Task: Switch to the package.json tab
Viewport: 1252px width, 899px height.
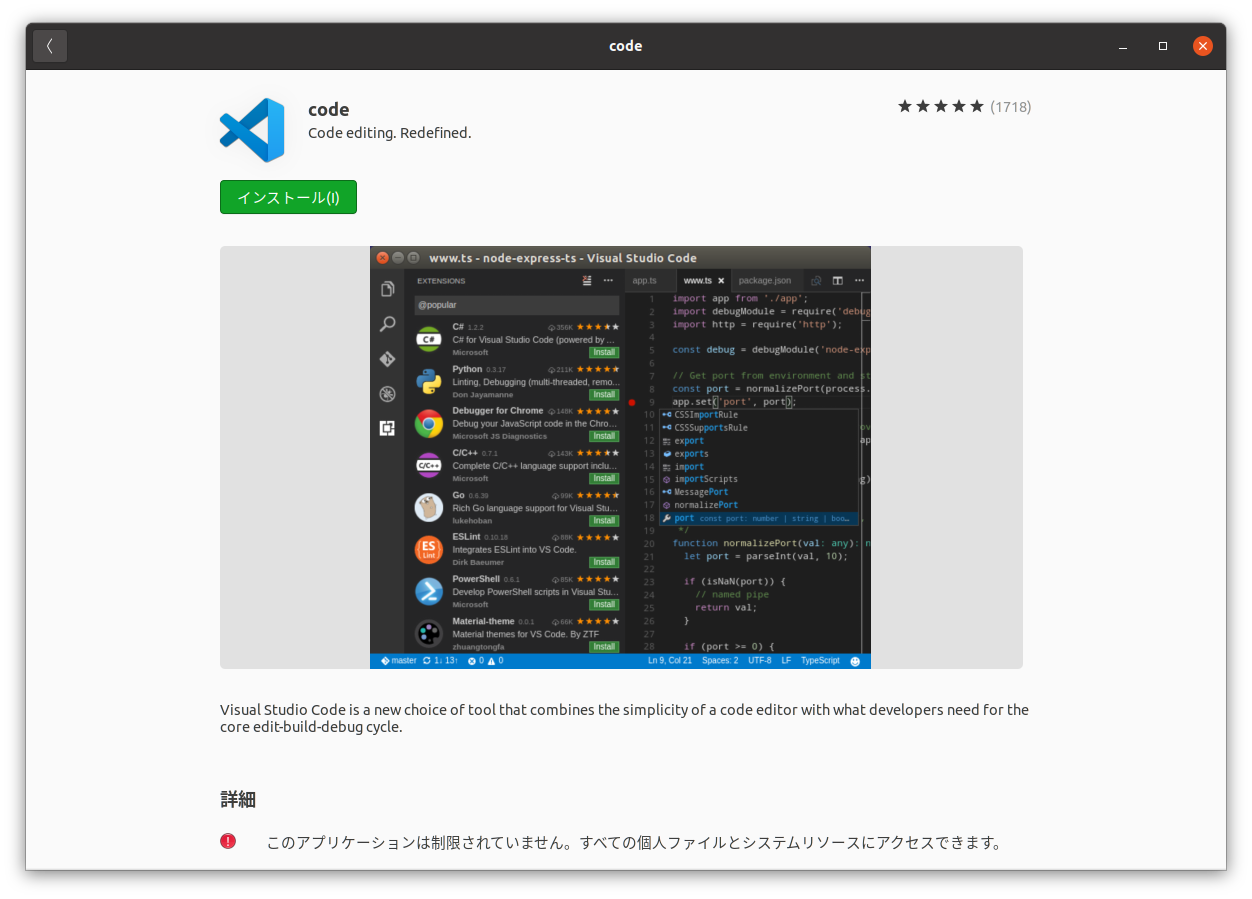Action: click(x=764, y=280)
